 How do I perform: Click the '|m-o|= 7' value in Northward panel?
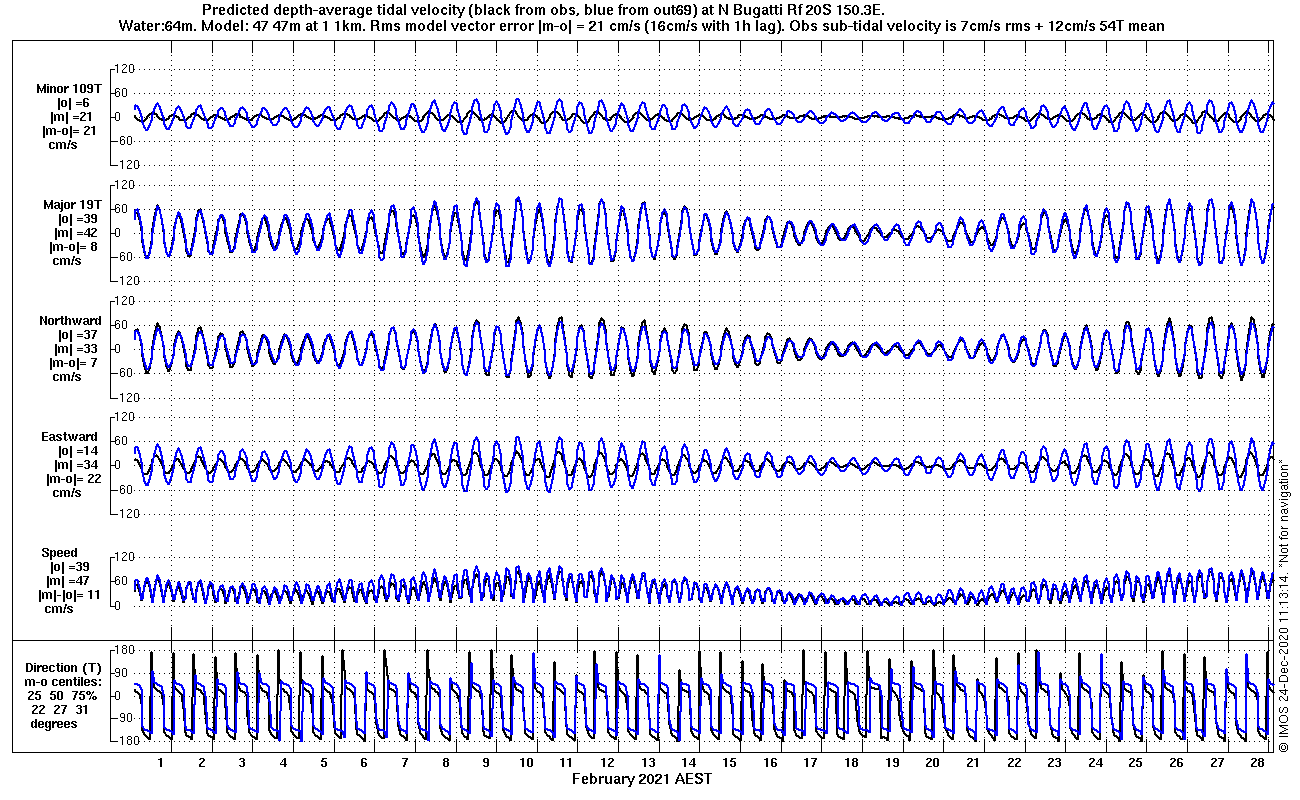click(x=73, y=363)
